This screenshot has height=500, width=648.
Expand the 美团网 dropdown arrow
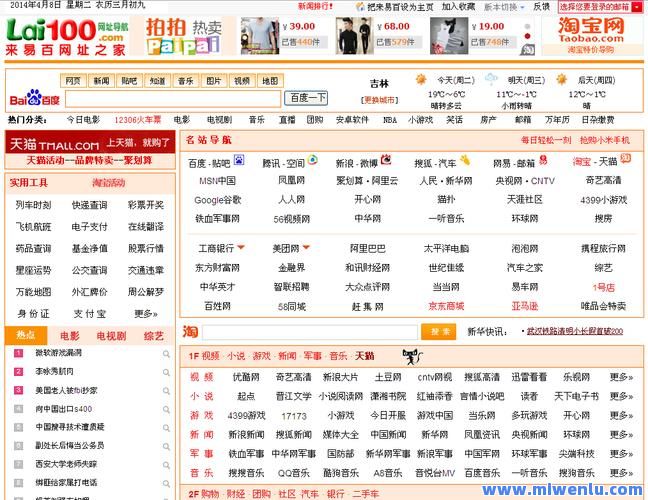(x=306, y=248)
